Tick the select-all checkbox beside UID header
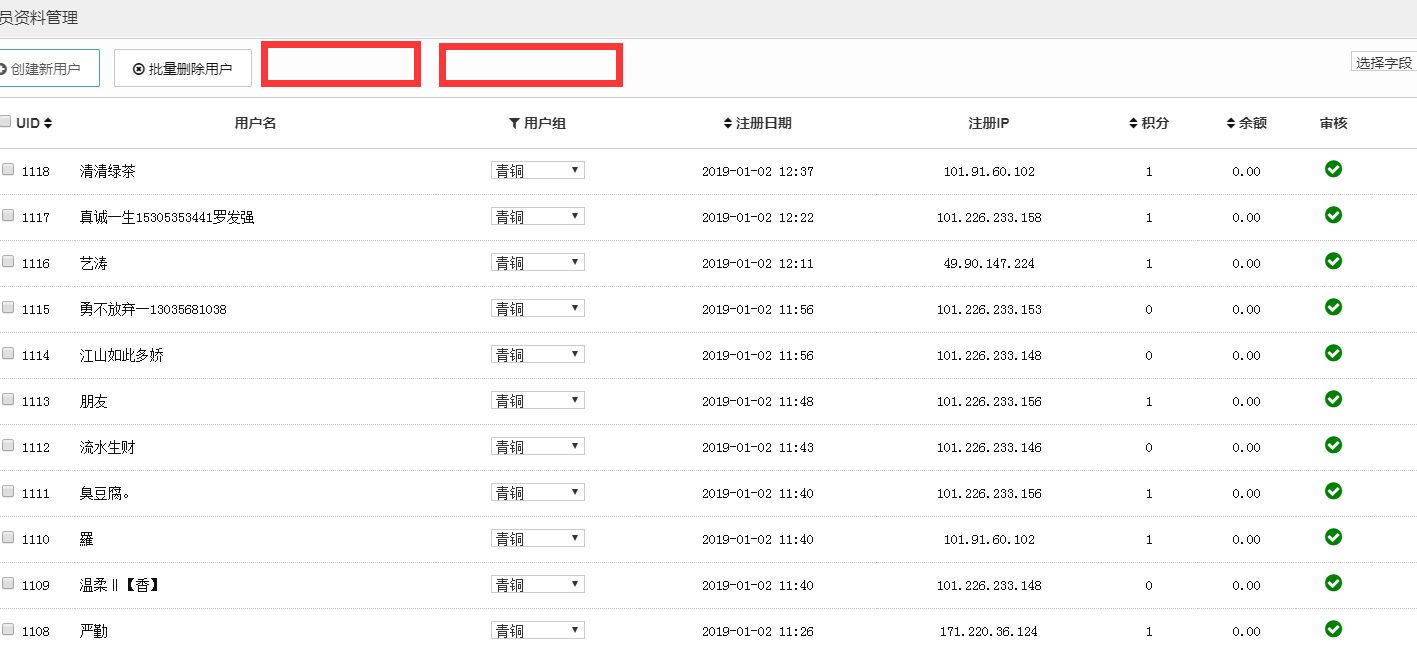The height and width of the screenshot is (647, 1417). coord(6,122)
